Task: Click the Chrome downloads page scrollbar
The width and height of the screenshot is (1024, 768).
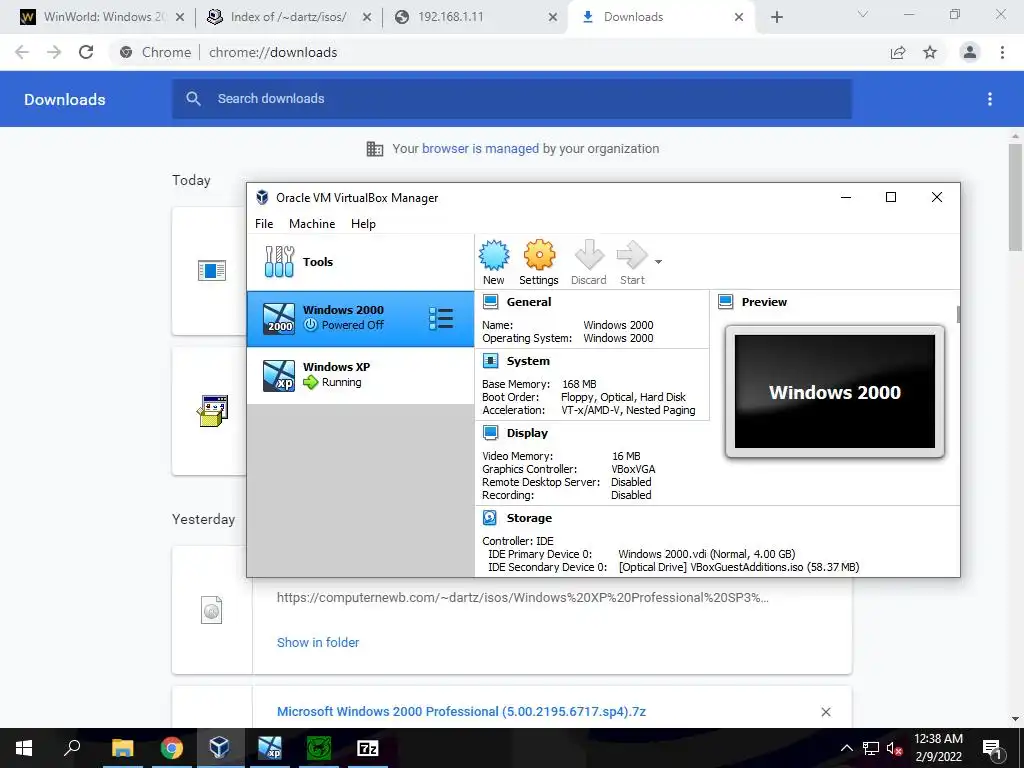Action: pos(1016,196)
